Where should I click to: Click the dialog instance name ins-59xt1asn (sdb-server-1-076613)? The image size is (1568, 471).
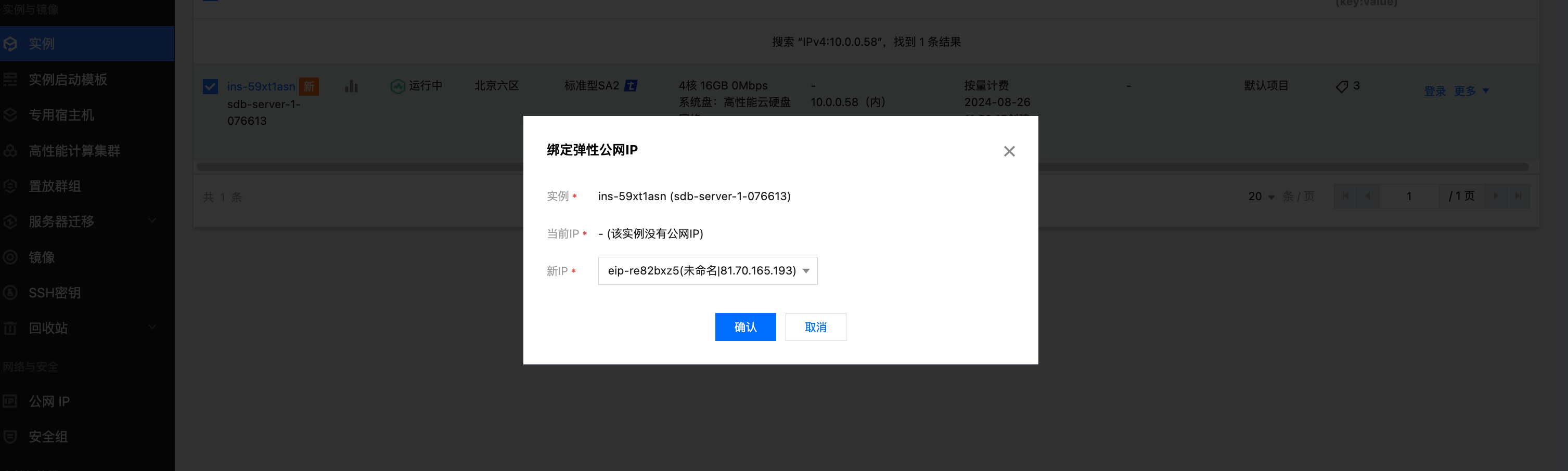[x=694, y=197]
